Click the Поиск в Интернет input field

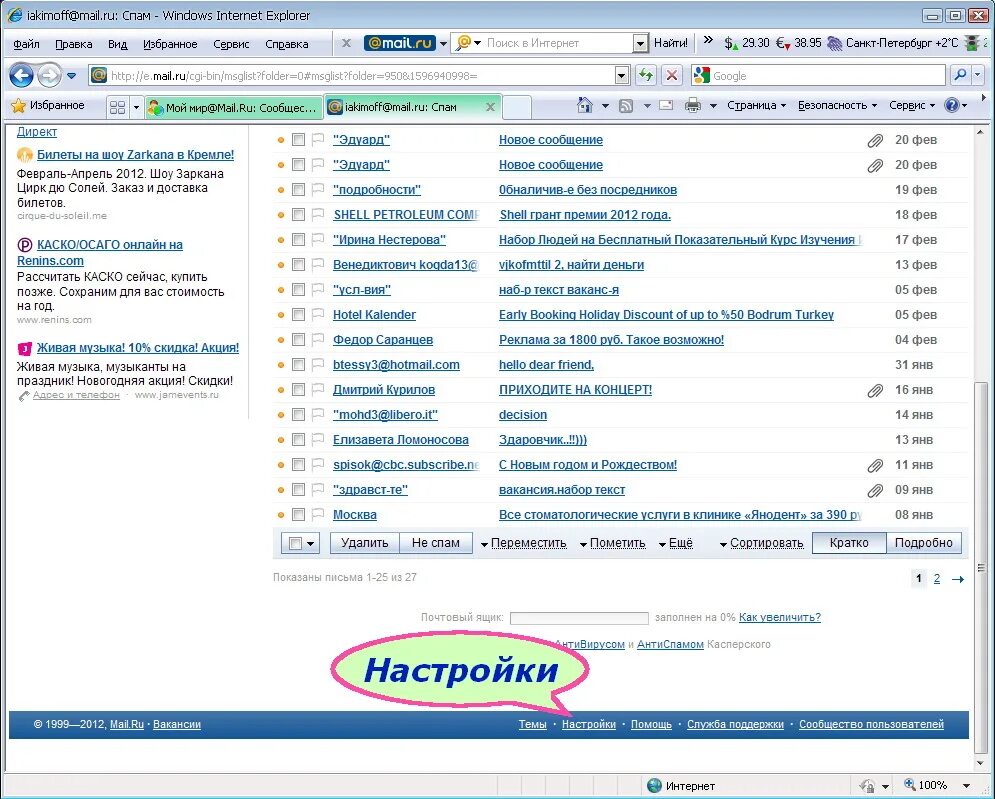pos(558,43)
